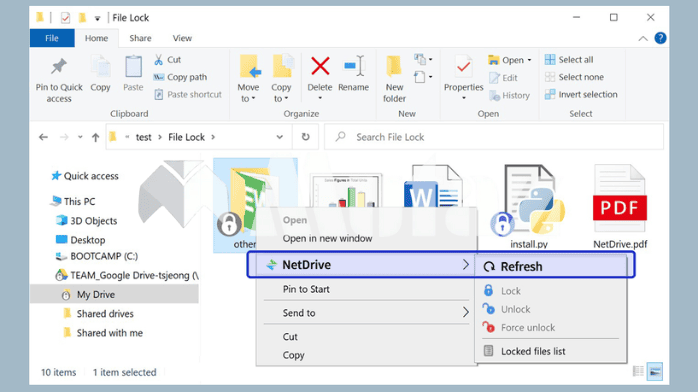Screen dimensions: 698x392
Task: Open the File tab
Action: point(52,38)
